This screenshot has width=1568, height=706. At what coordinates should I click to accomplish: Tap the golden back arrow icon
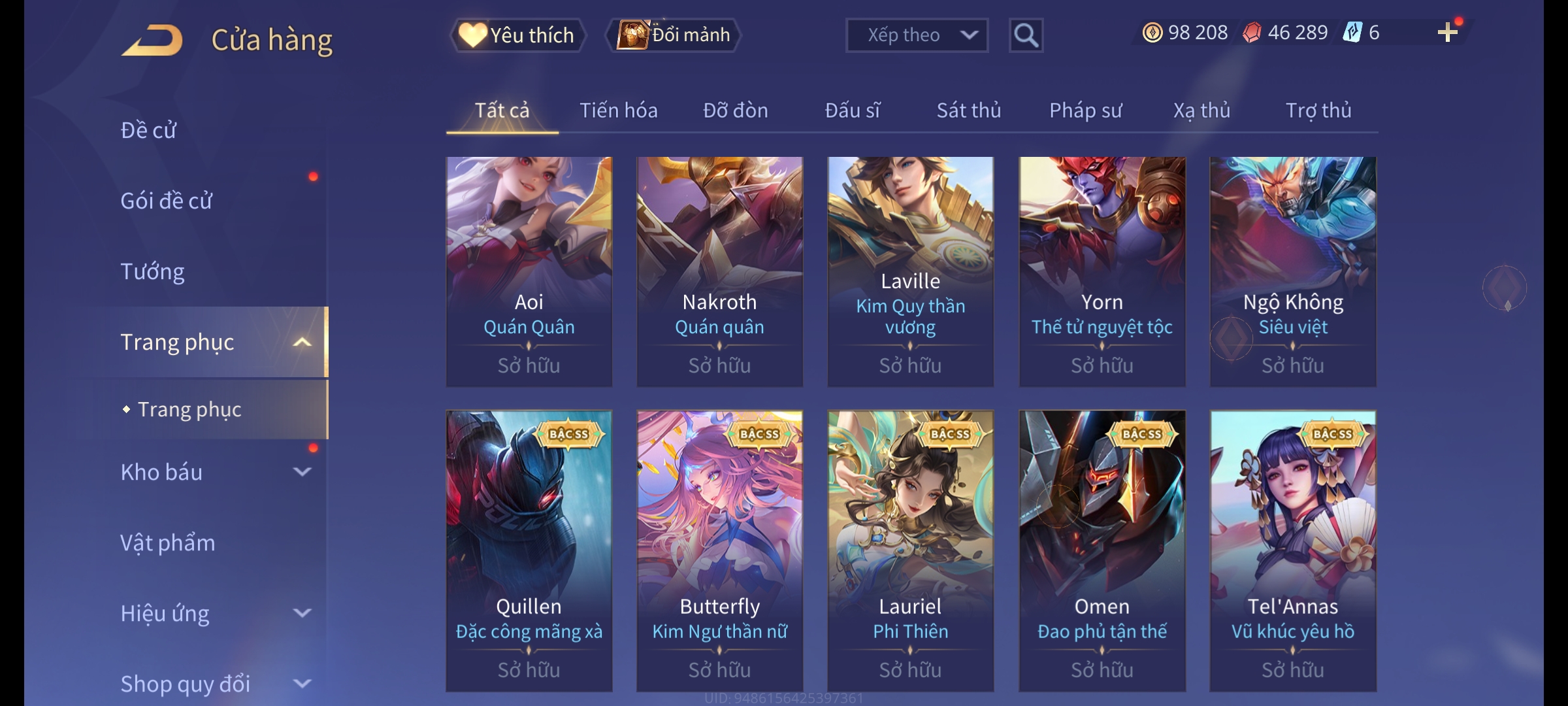tap(153, 40)
